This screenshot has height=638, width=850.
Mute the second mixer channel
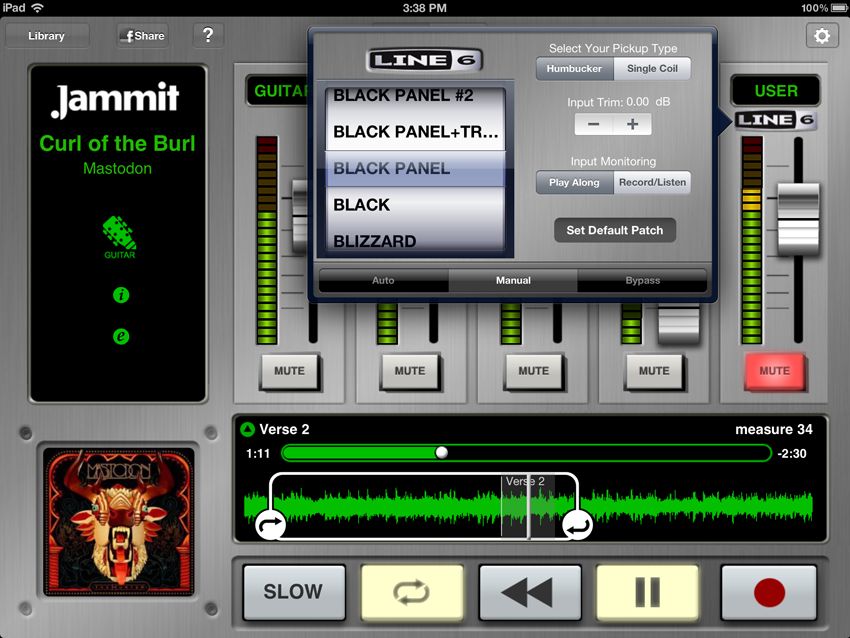click(410, 371)
